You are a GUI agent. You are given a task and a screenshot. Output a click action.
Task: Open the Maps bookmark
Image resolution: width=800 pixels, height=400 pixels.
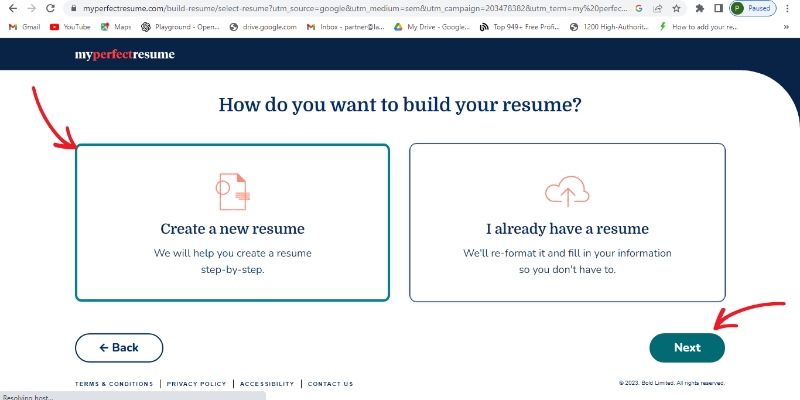(116, 27)
